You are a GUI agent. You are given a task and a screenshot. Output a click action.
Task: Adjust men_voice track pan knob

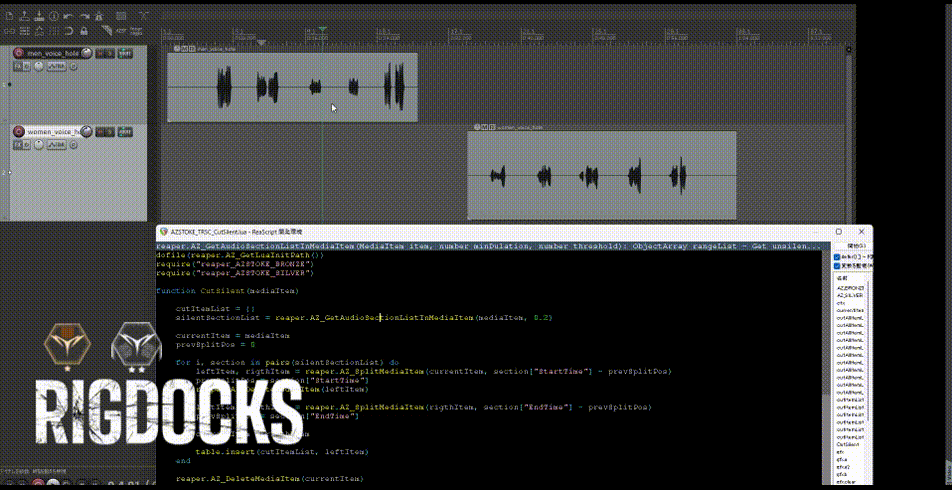[38, 66]
